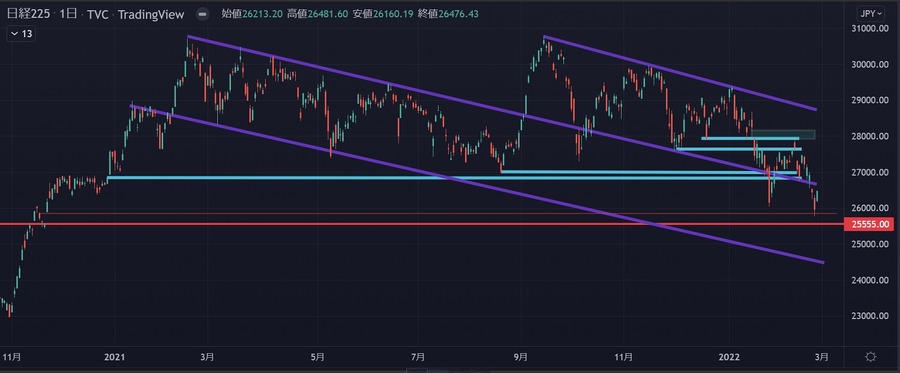Click the 日経225 symbol title

click(x=28, y=14)
